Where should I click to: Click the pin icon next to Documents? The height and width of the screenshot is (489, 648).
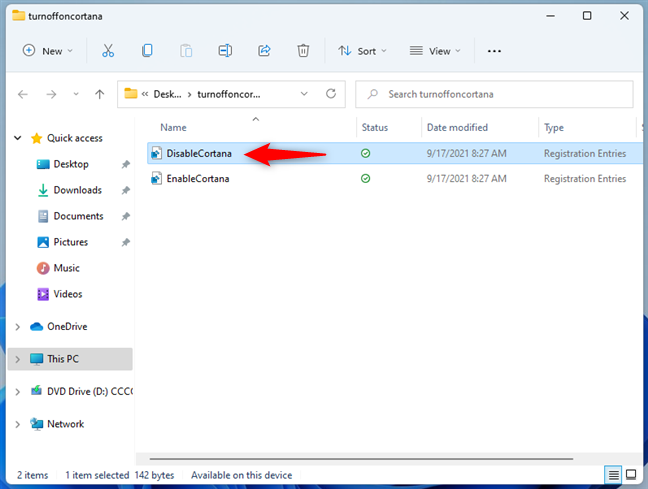pos(126,216)
